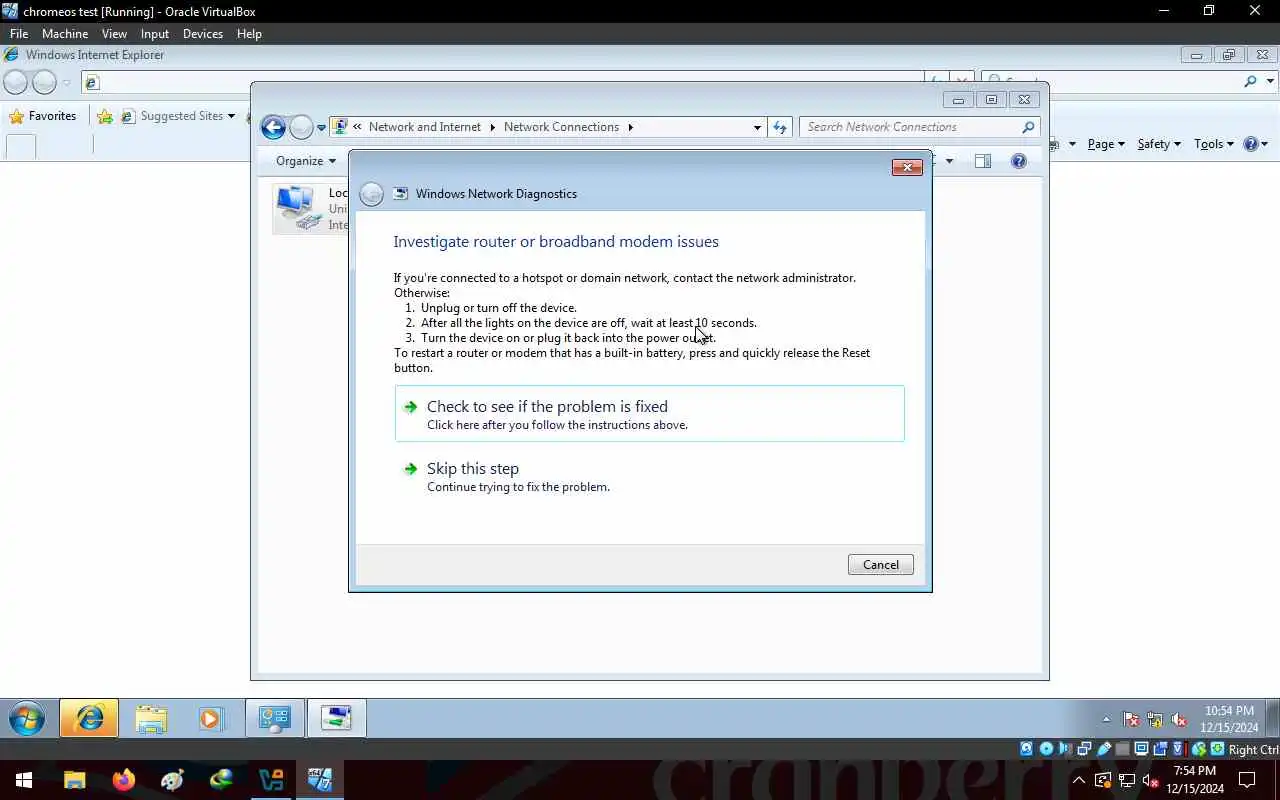
Task: Refresh the Network Connections address bar
Action: pyautogui.click(x=781, y=127)
